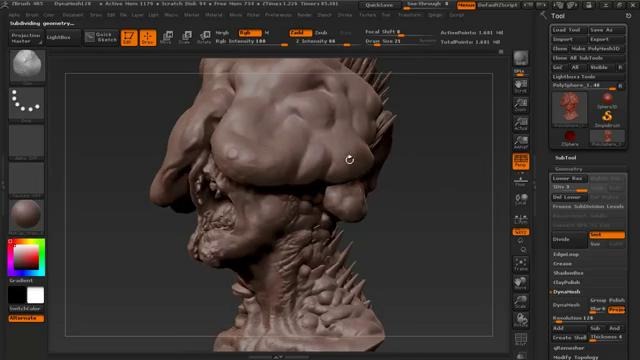Toggle Persp perspective view
This screenshot has width=640, height=360.
520,162
